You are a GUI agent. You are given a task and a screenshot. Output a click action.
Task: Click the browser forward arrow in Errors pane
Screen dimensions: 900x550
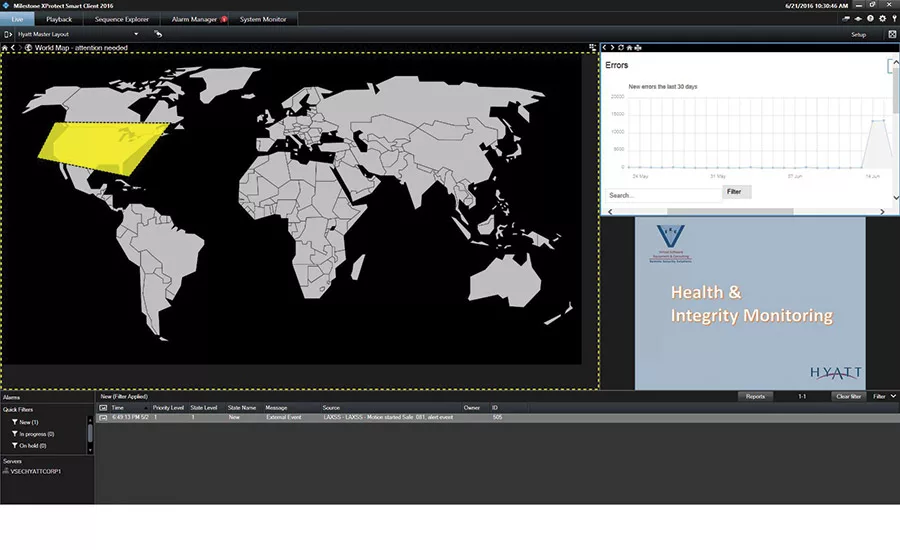[612, 48]
